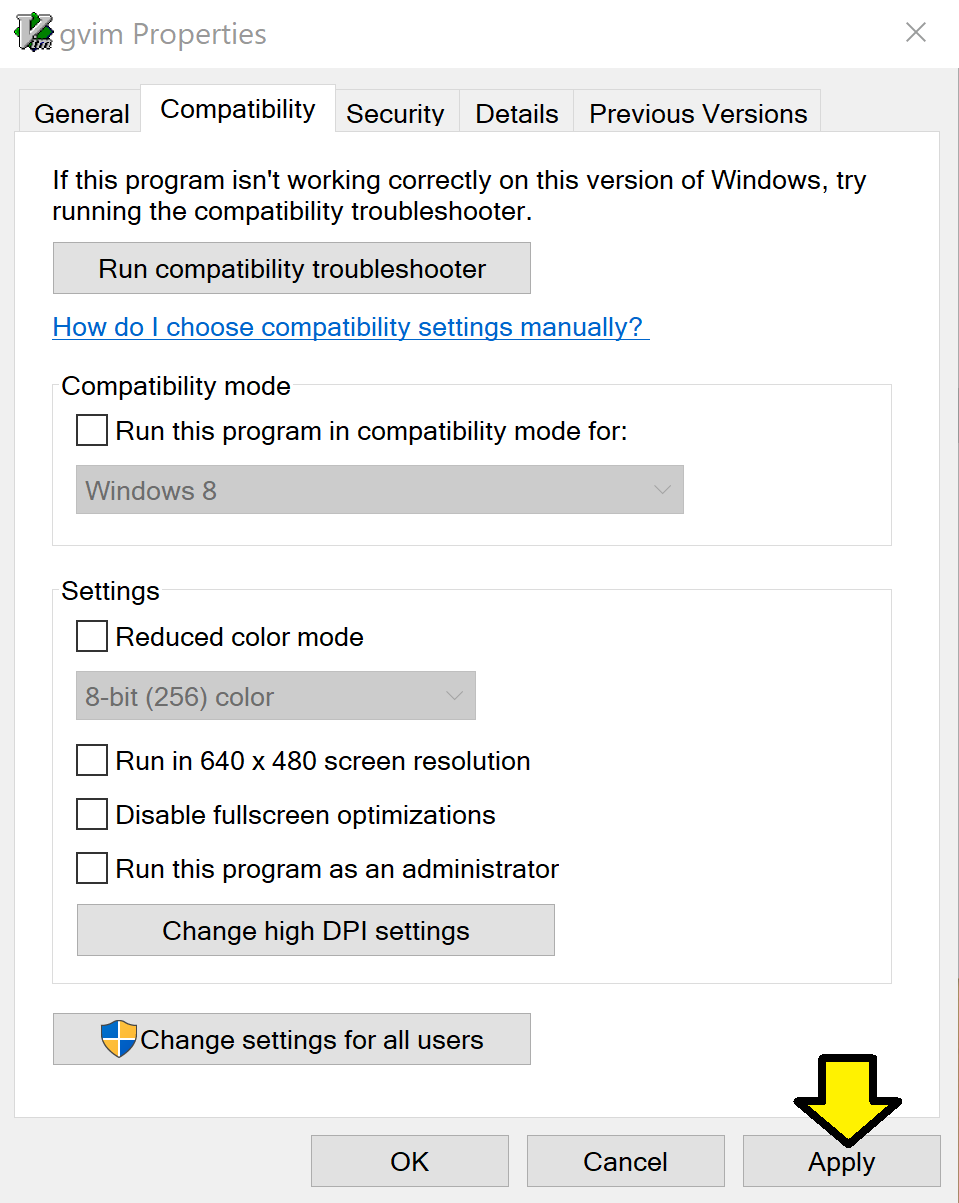Click Change high DPI settings

316,930
